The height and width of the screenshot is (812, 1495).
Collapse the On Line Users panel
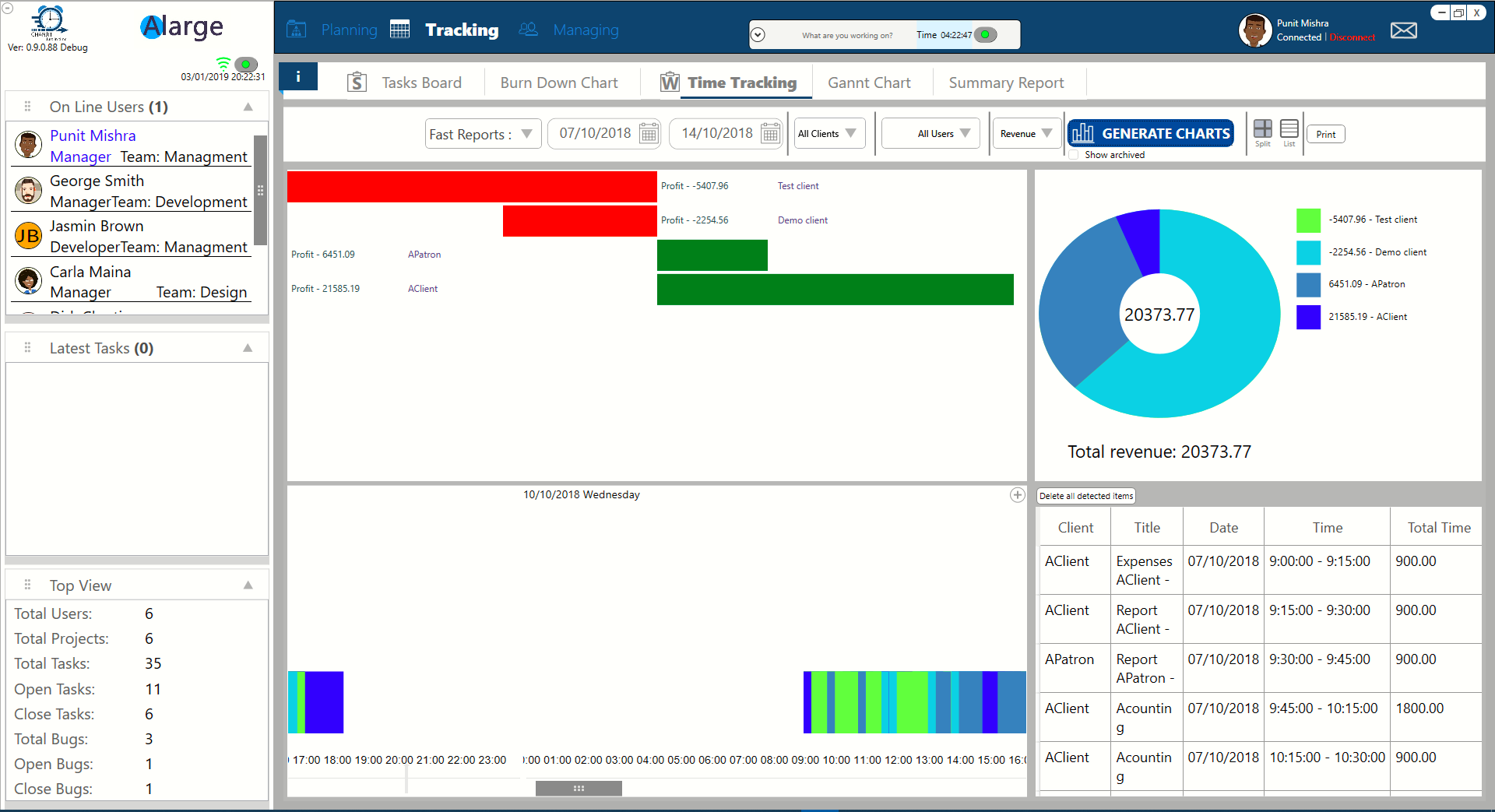248,107
